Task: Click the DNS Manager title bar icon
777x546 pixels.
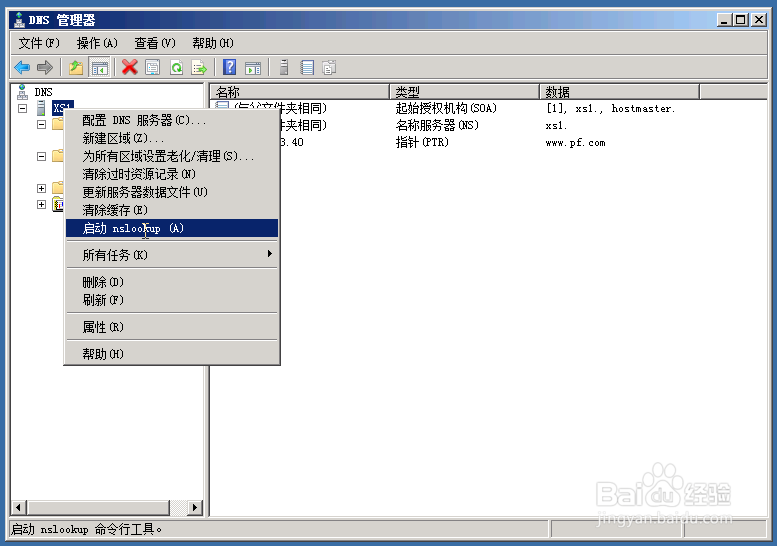Action: tap(19, 20)
